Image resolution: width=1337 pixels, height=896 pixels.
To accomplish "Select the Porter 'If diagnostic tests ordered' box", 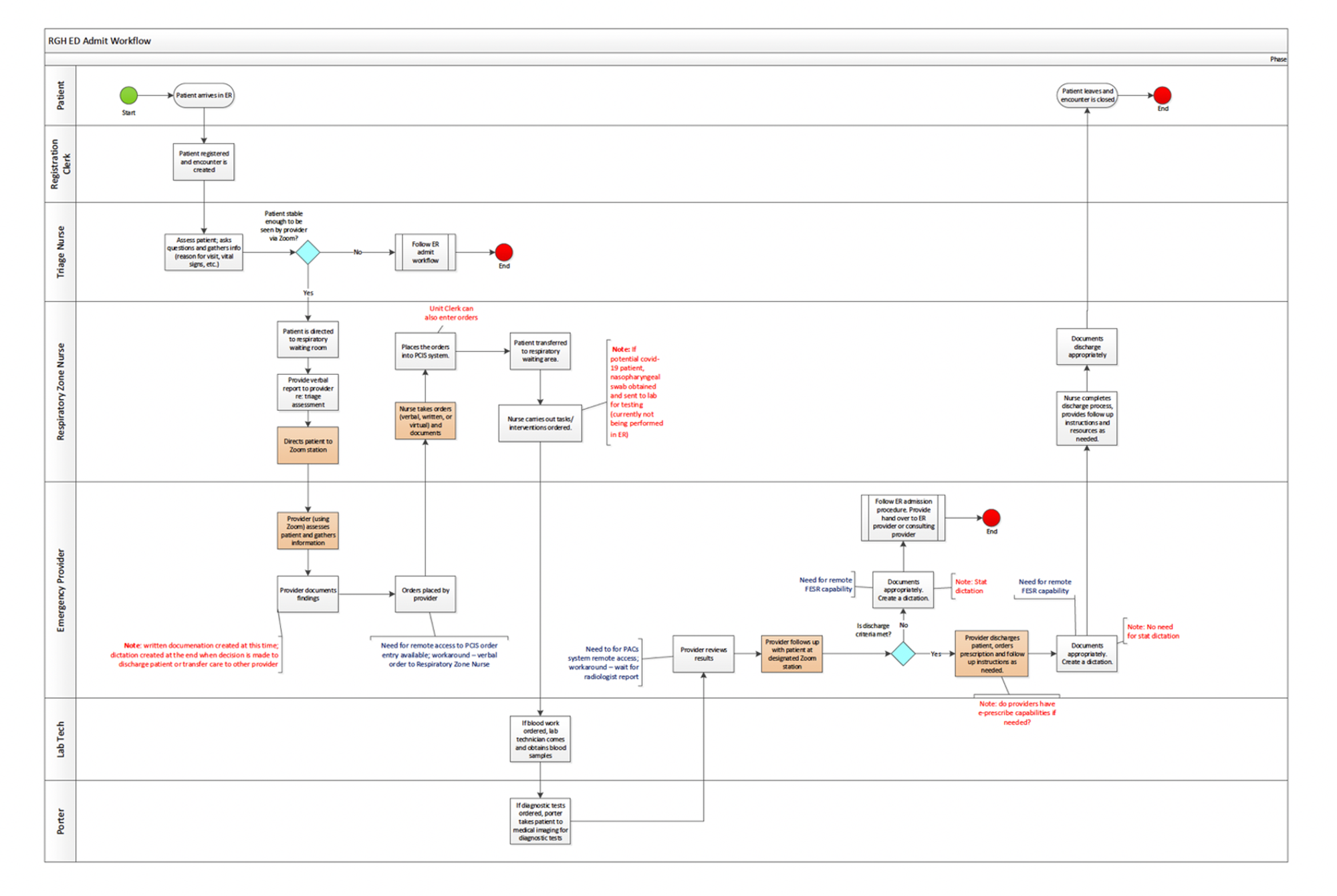I will (540, 821).
